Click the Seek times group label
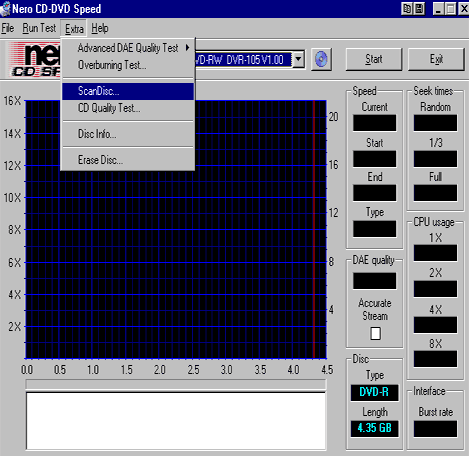The width and height of the screenshot is (469, 456). [433, 91]
